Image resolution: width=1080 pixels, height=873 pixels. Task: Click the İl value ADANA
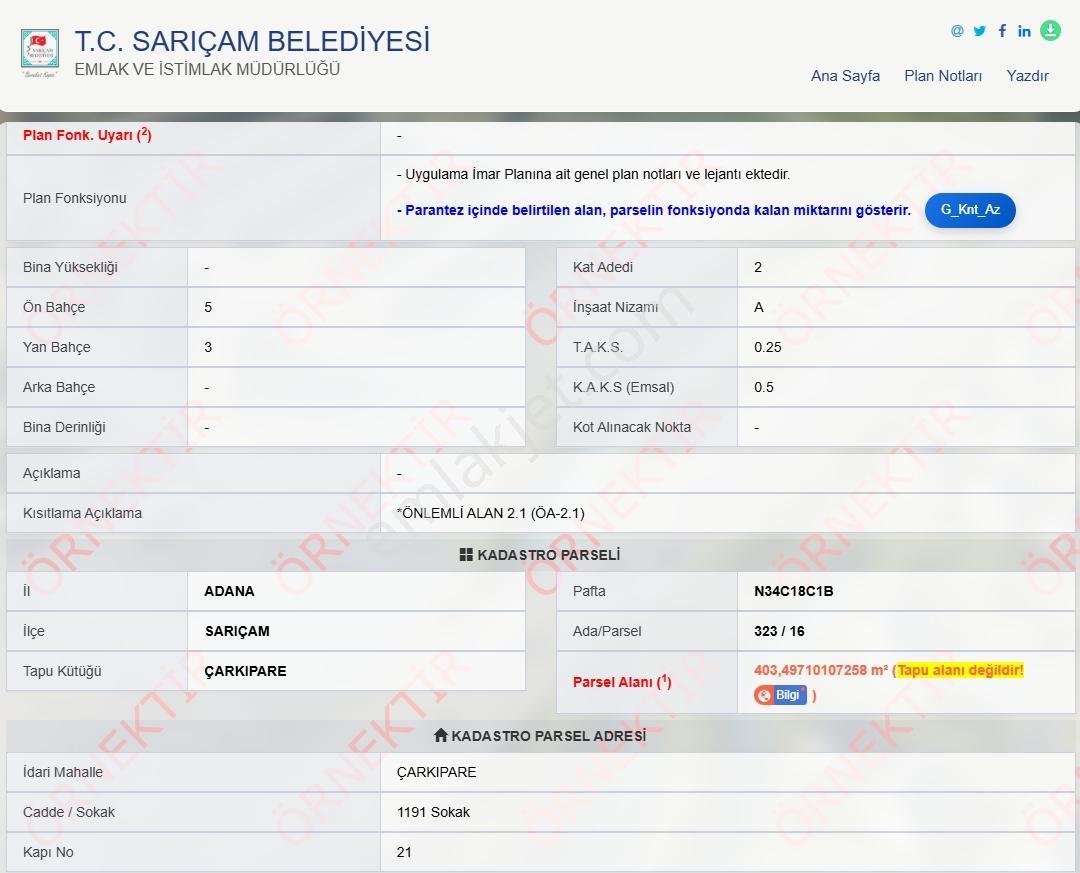[x=229, y=591]
